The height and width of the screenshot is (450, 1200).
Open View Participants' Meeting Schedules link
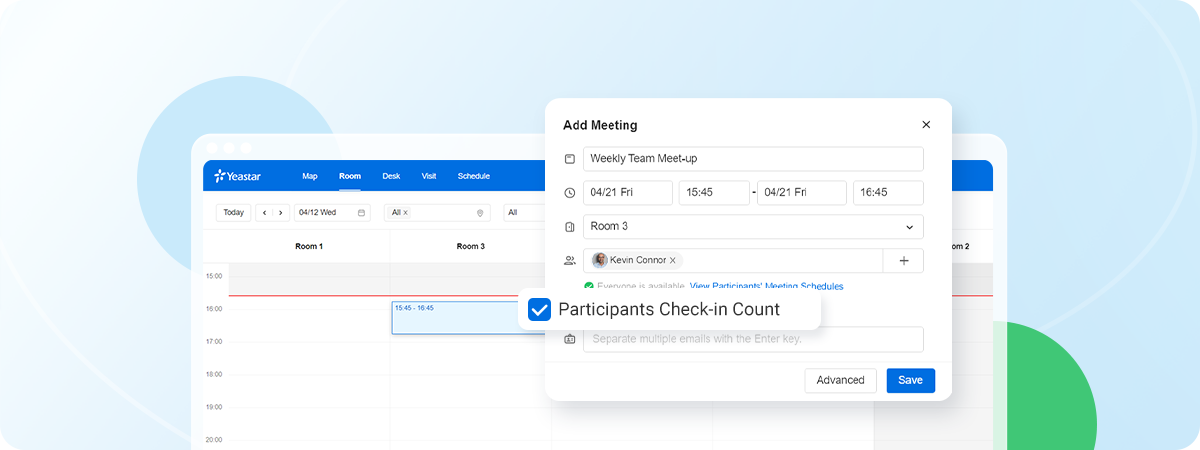766,286
